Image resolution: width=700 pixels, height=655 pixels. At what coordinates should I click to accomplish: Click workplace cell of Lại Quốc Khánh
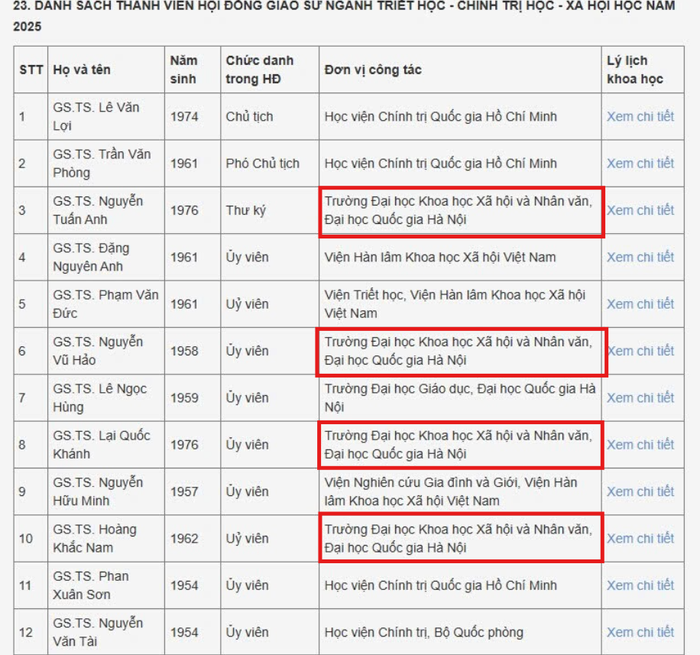coord(458,445)
